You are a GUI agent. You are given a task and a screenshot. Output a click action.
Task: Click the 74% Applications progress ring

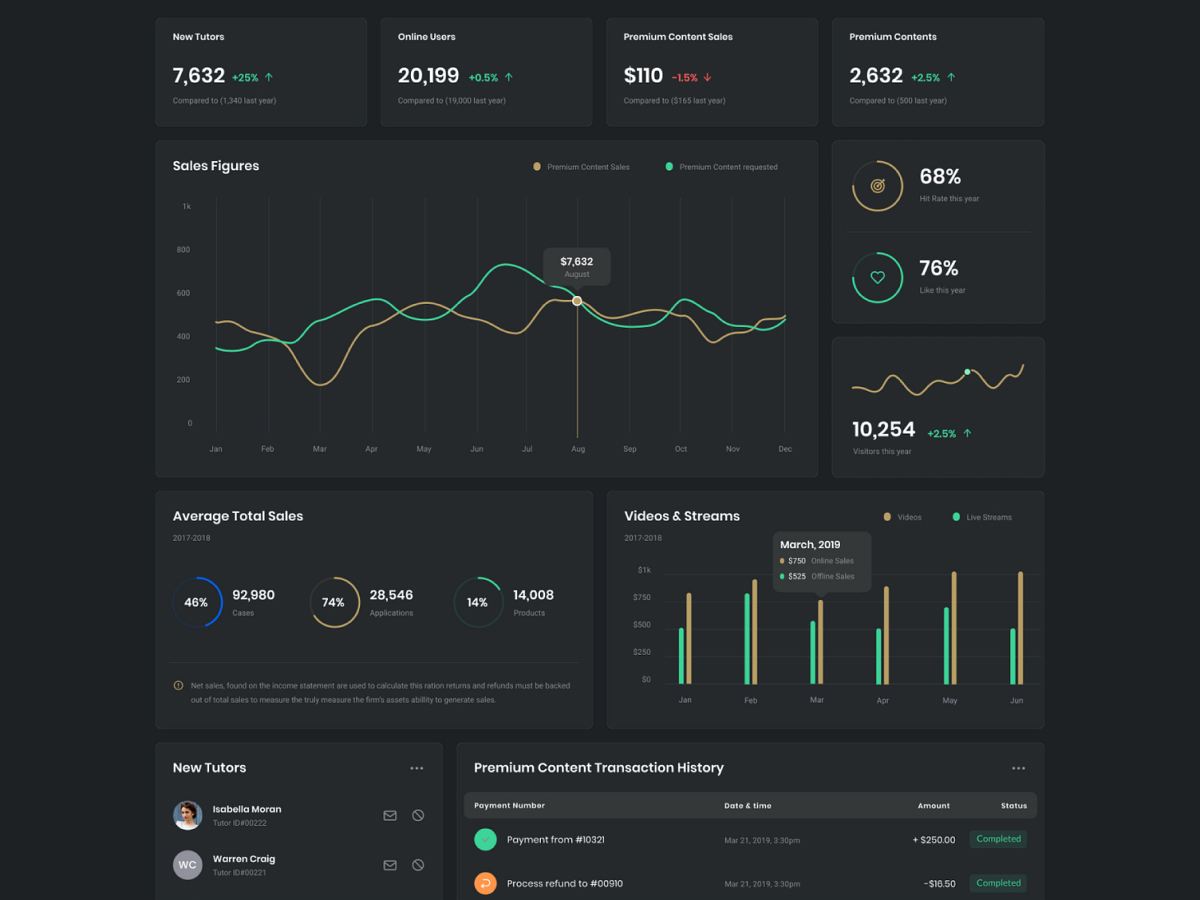coord(334,602)
